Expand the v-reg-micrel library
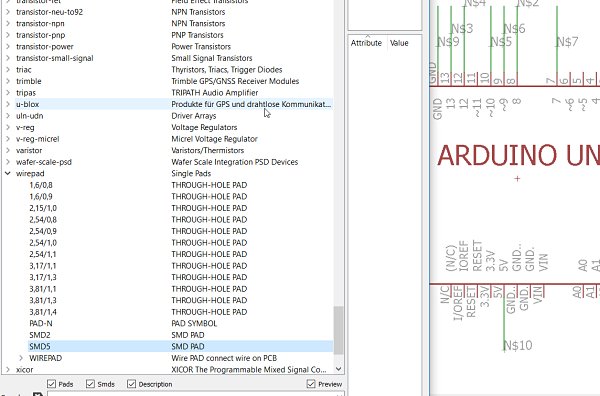 [8, 139]
